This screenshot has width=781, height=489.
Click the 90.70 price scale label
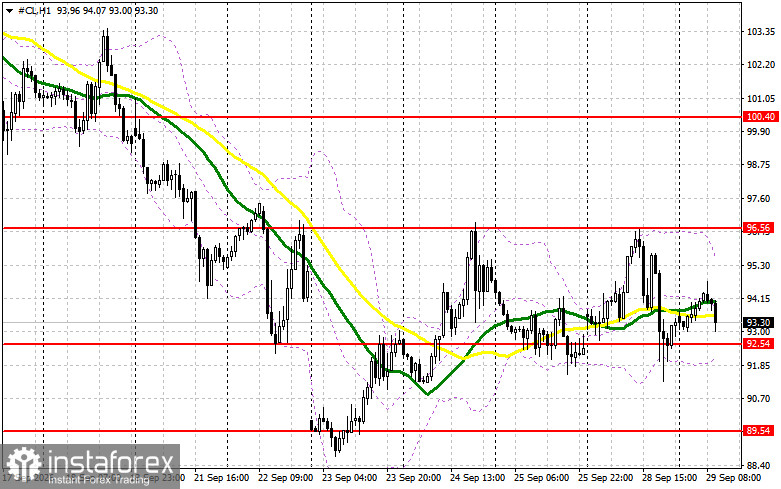[x=759, y=399]
